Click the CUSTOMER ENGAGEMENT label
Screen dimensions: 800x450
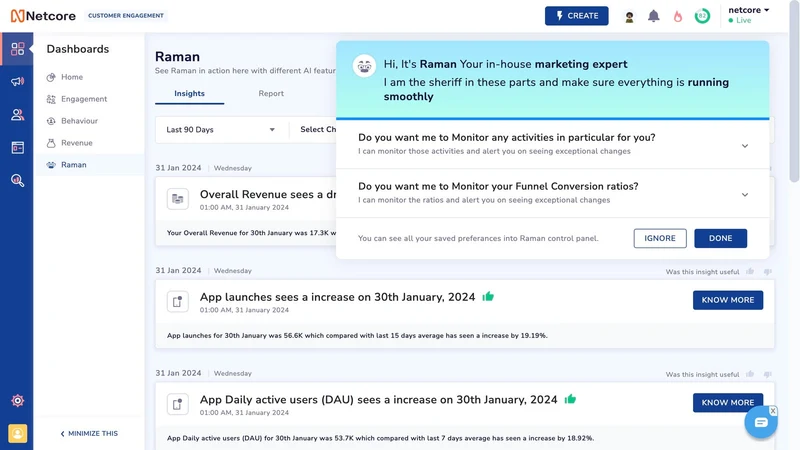tap(126, 16)
